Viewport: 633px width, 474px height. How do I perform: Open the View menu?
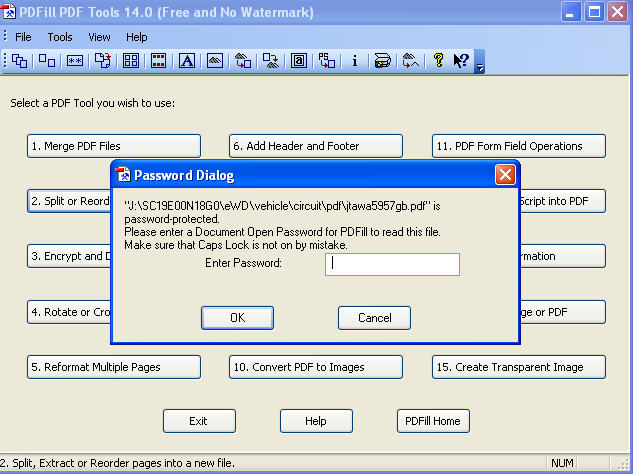click(x=99, y=37)
